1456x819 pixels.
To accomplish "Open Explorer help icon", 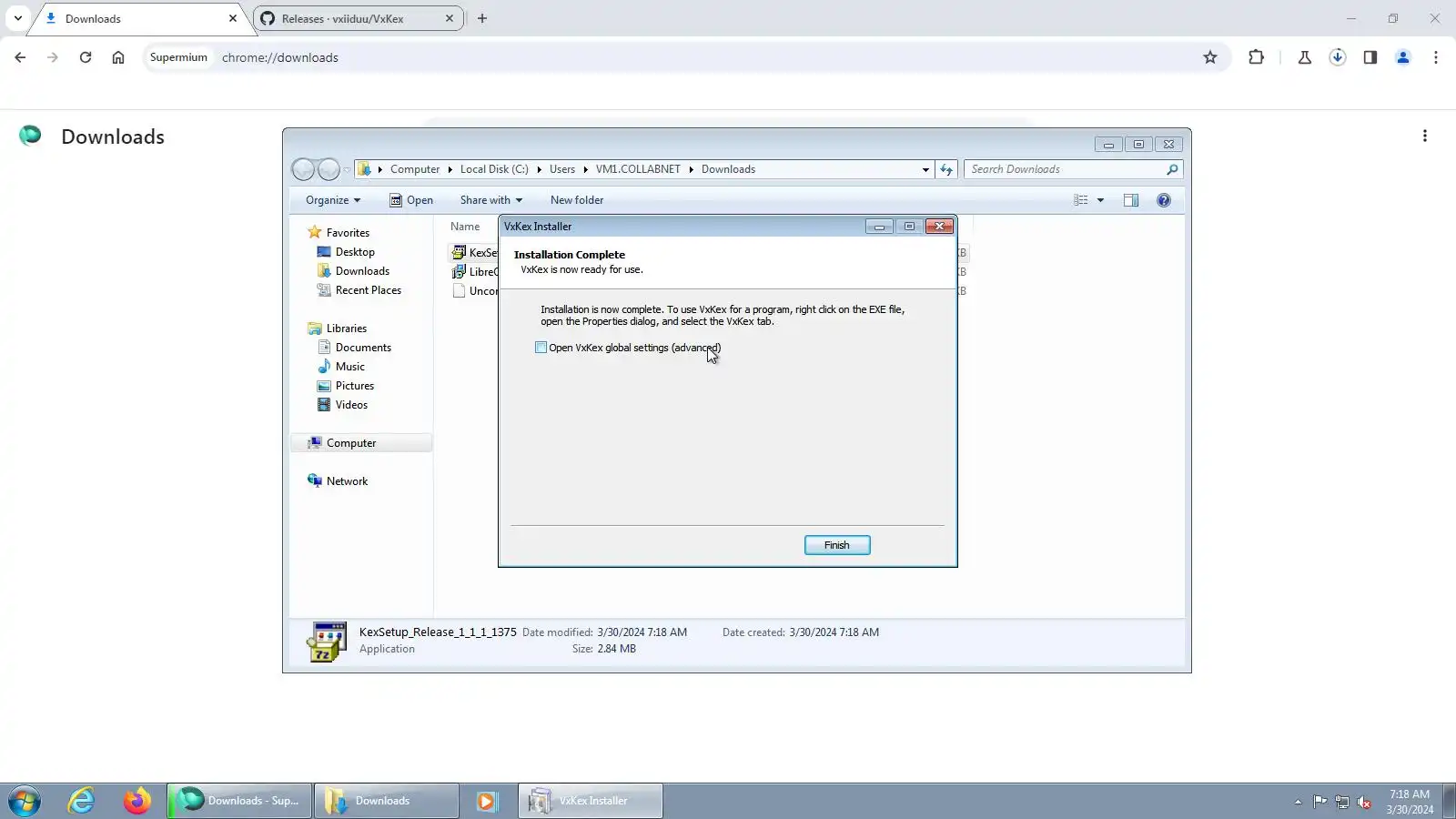I will point(1164,200).
